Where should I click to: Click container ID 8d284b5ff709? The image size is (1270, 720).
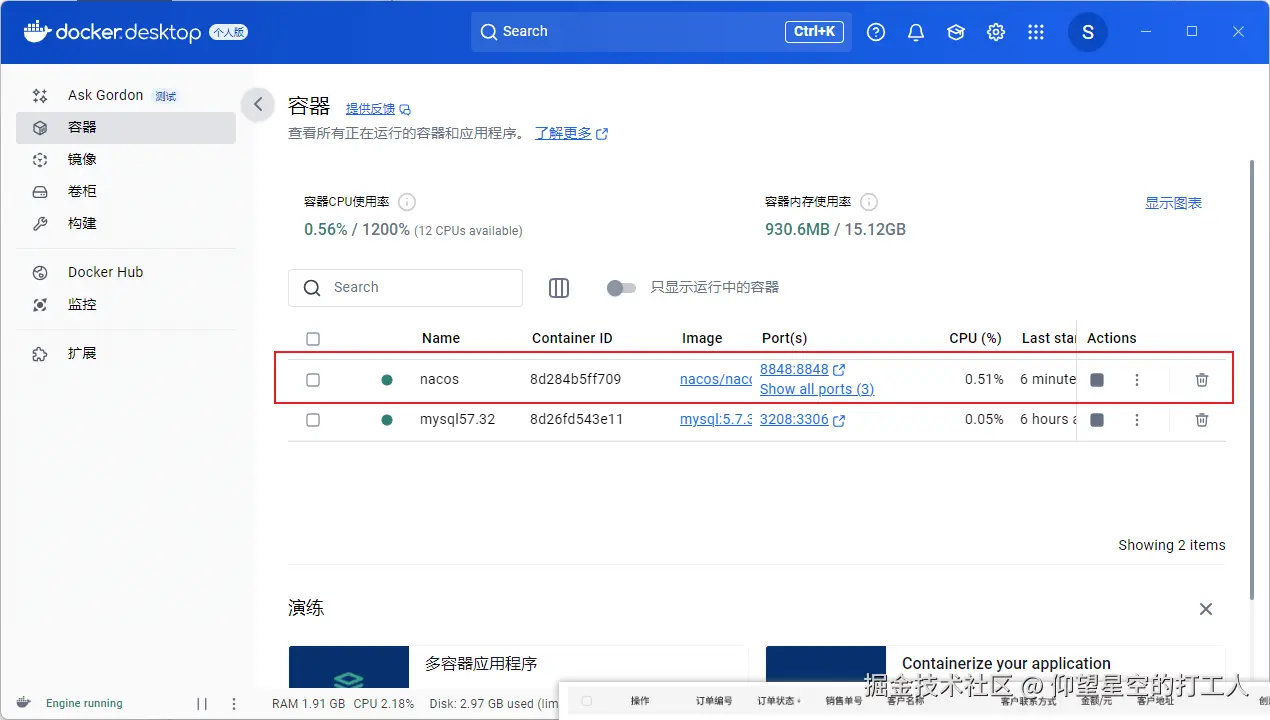[x=575, y=379]
